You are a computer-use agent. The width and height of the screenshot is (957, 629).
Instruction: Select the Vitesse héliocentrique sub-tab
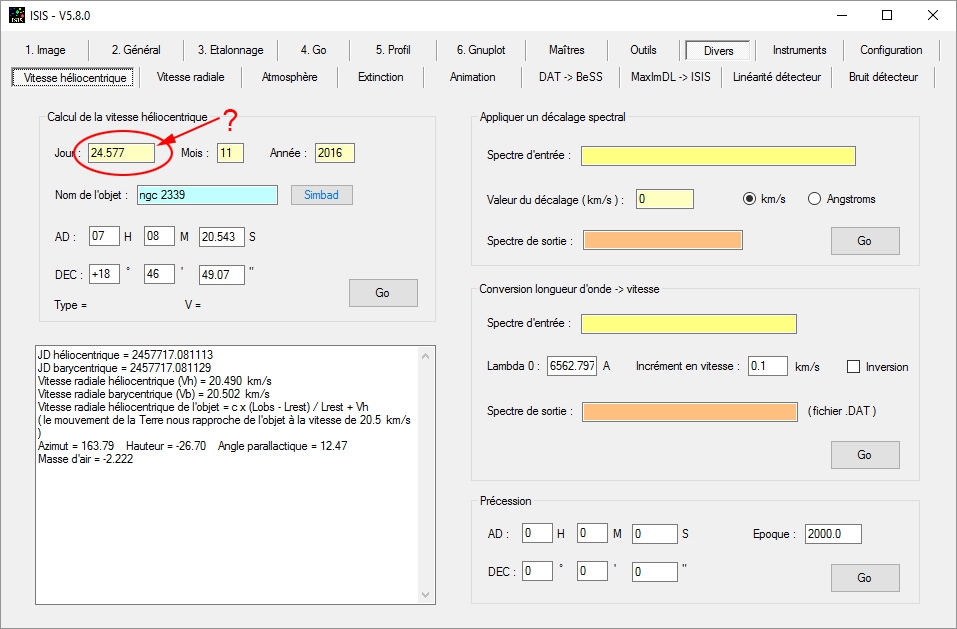[74, 77]
